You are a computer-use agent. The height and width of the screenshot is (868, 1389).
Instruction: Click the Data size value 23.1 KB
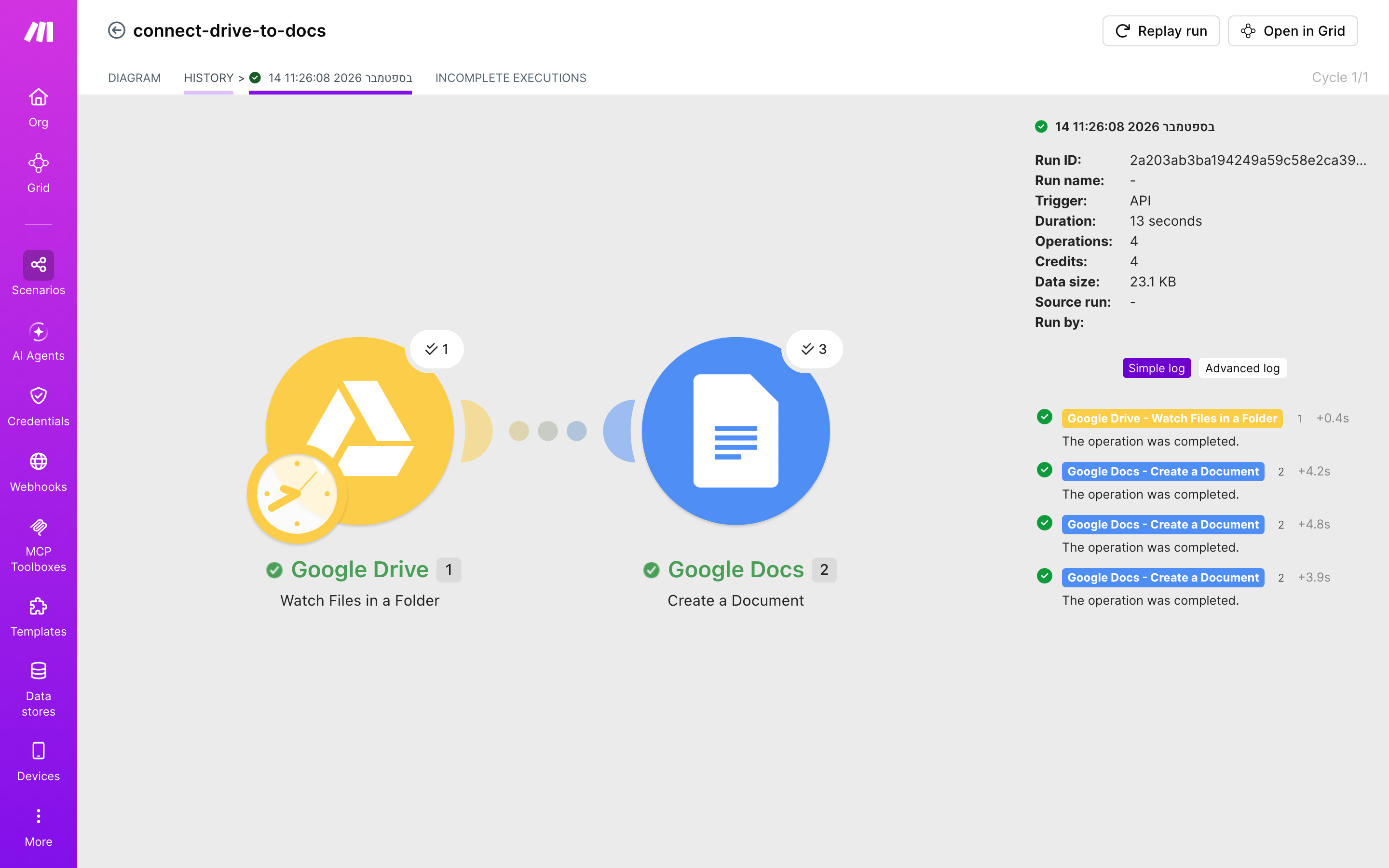(x=1153, y=282)
